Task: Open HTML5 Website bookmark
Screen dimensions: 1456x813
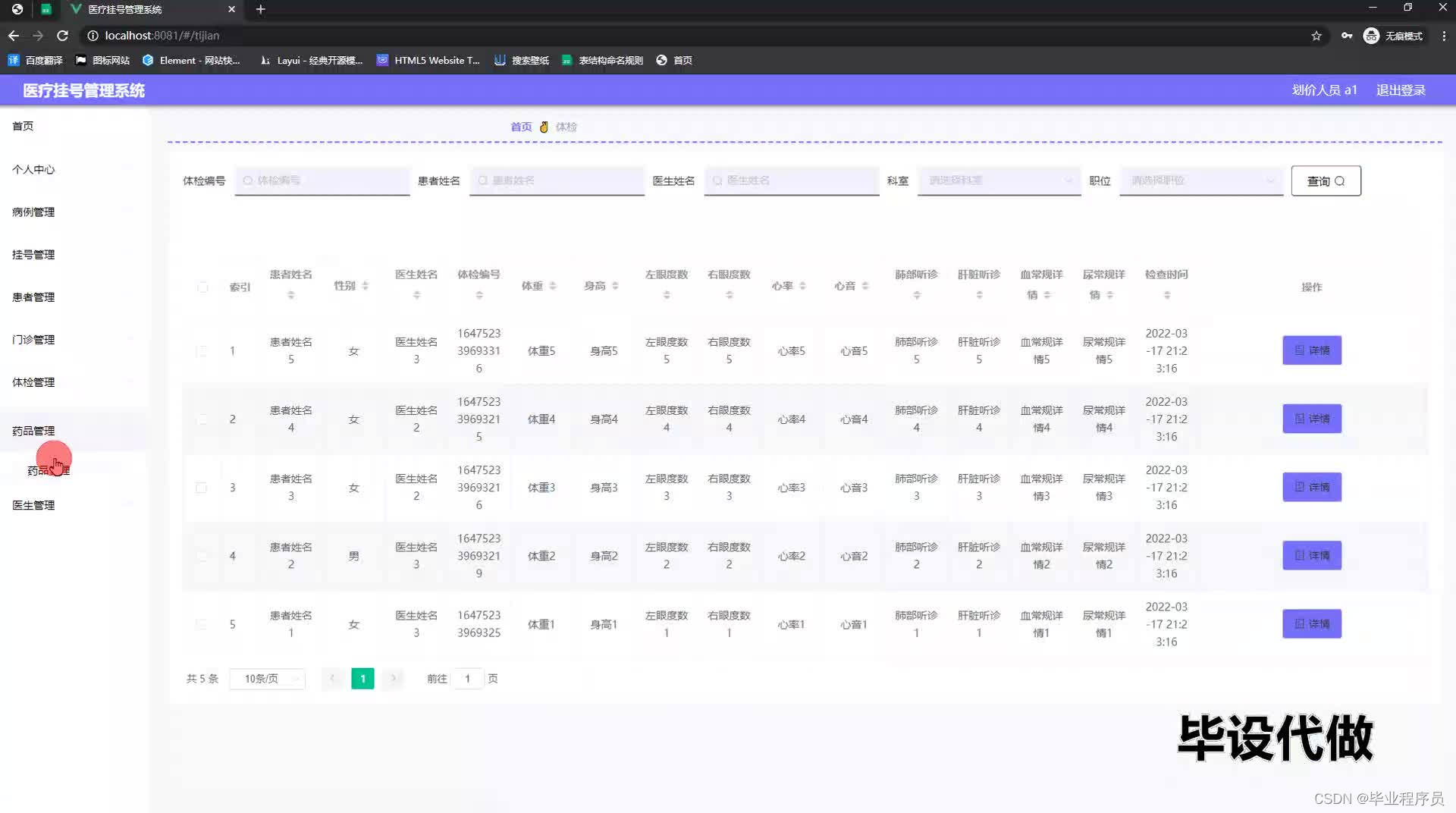Action: tap(428, 60)
